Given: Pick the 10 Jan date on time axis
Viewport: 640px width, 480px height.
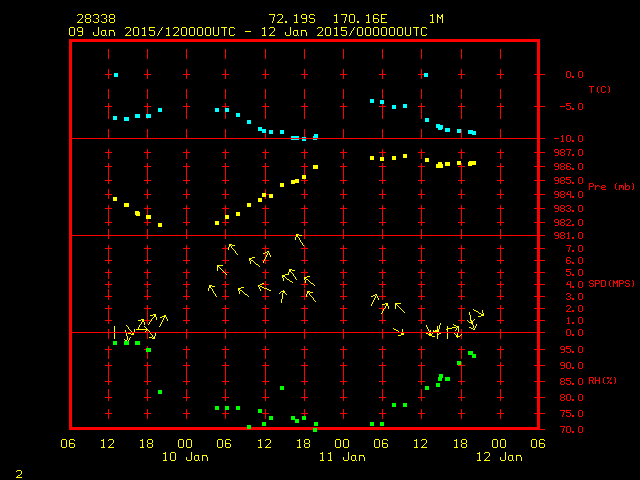Looking at the screenshot, I should pos(185,457).
